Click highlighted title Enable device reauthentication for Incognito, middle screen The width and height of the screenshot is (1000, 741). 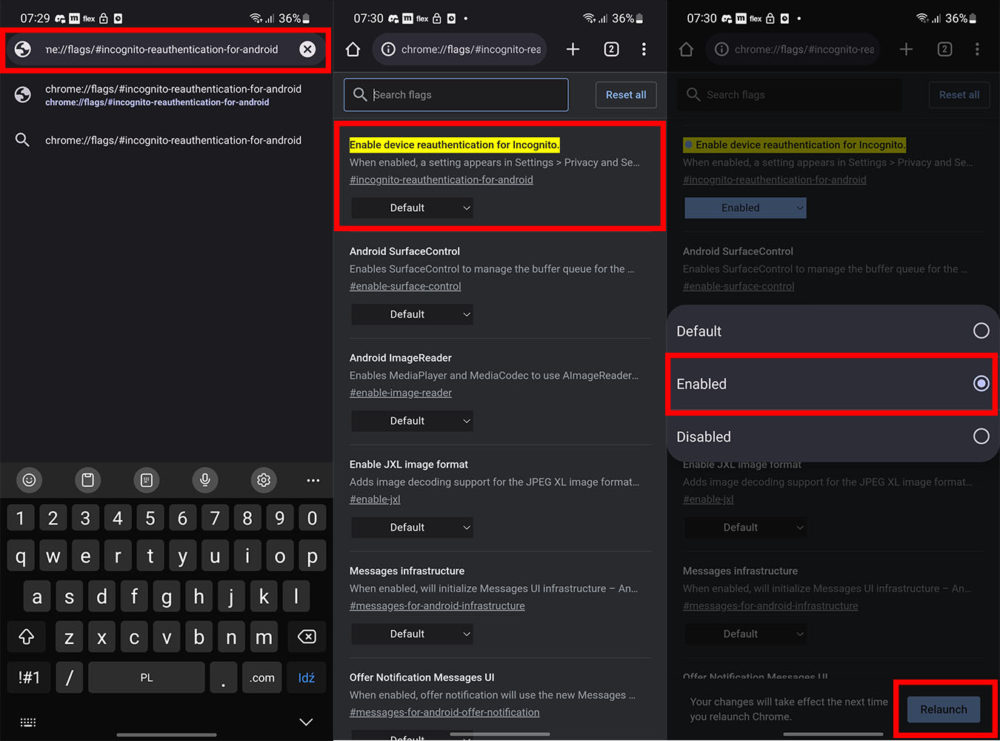click(454, 145)
